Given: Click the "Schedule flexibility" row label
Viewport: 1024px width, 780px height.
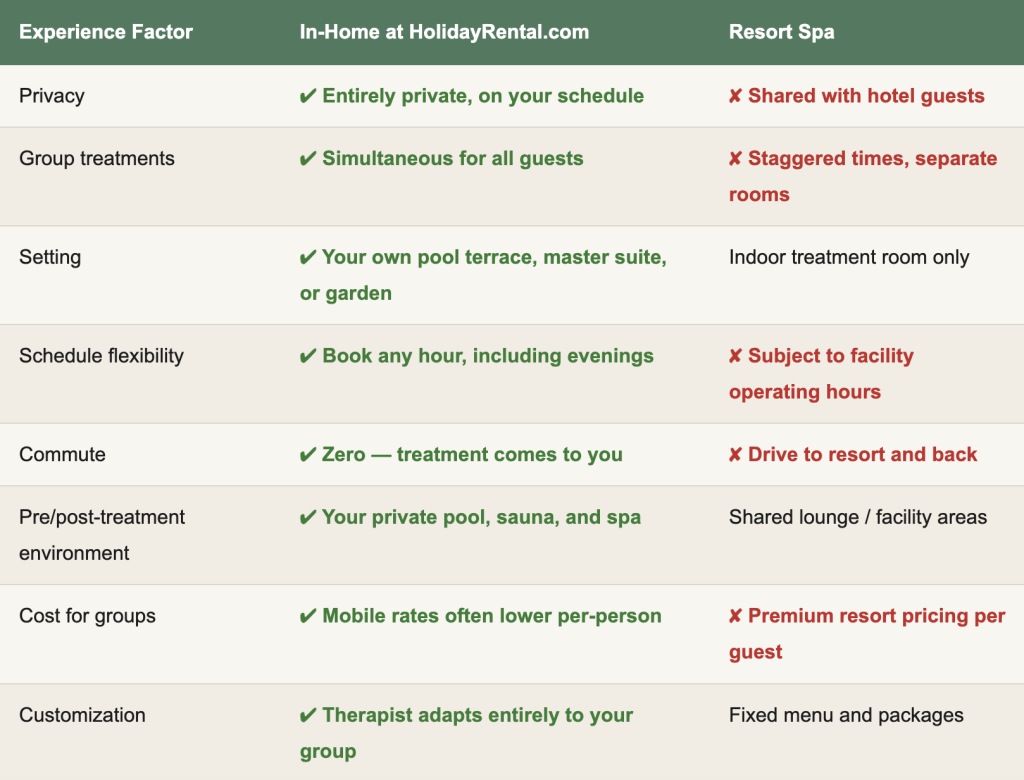Looking at the screenshot, I should coord(101,356).
